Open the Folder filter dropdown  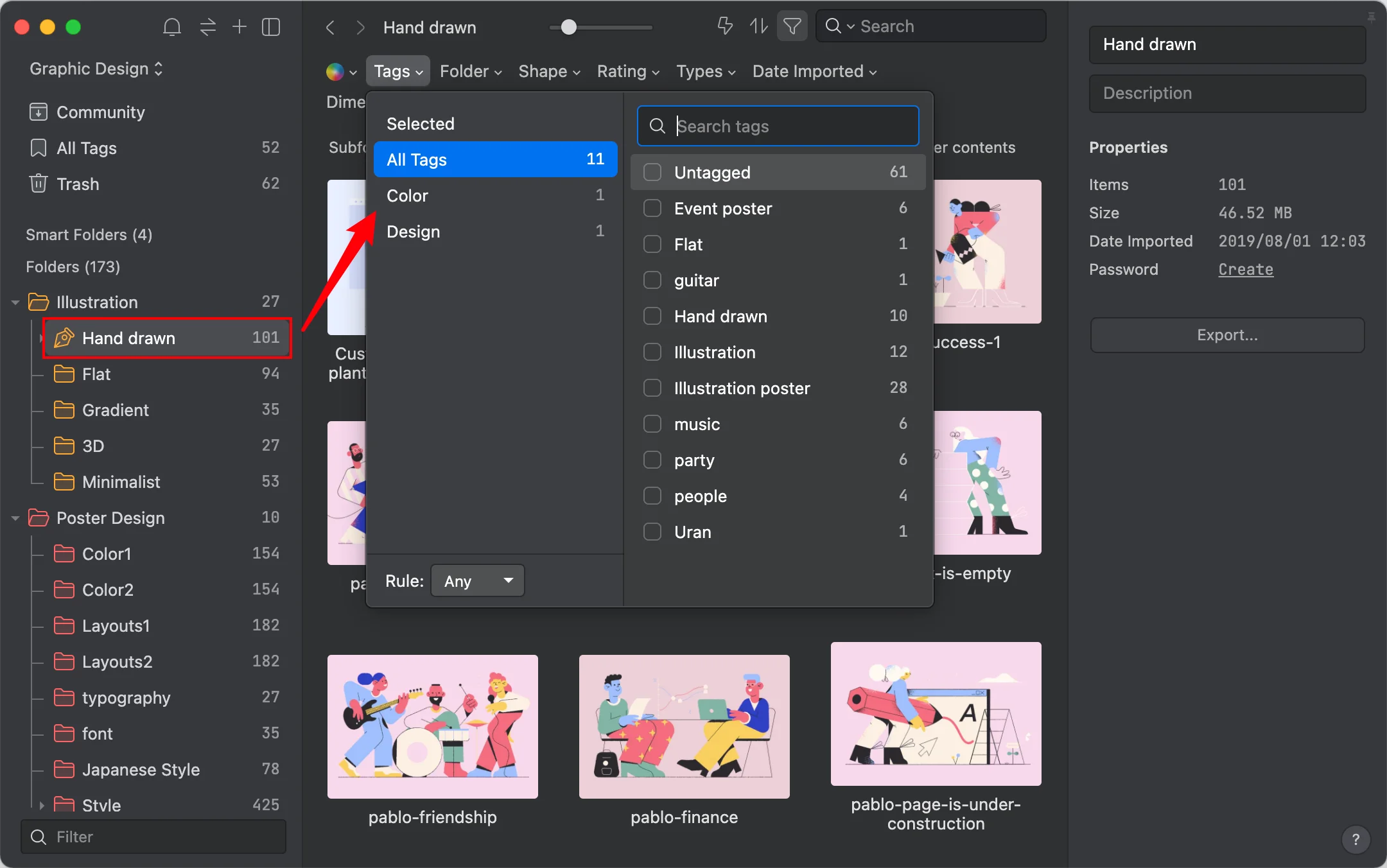pos(471,71)
